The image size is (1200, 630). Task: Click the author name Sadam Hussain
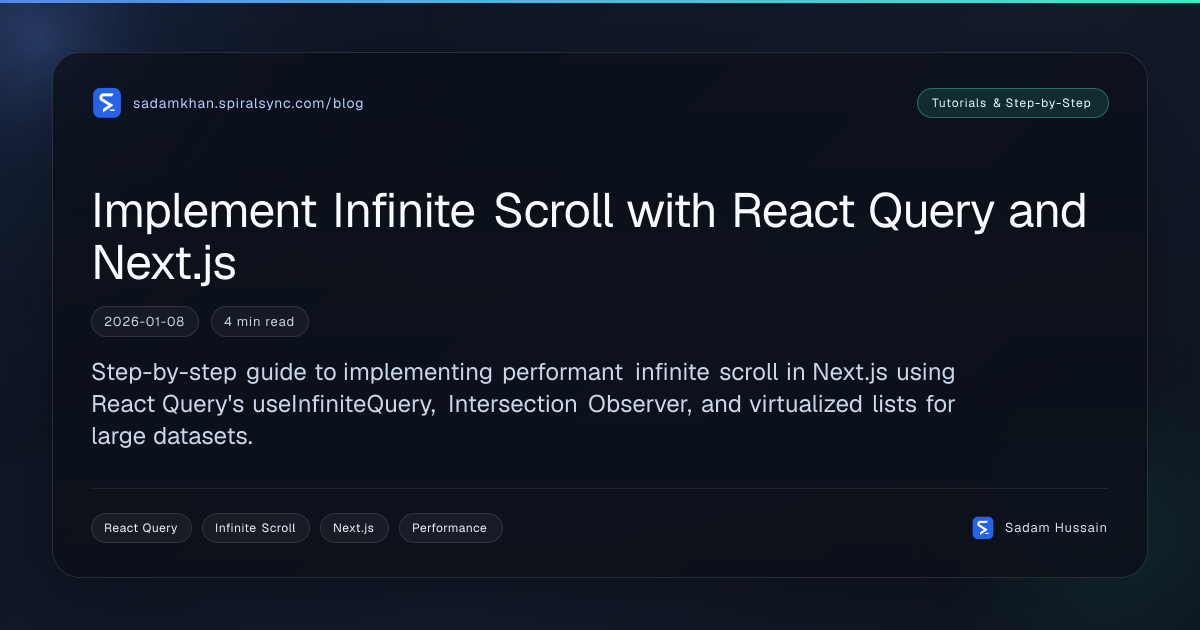[1056, 528]
